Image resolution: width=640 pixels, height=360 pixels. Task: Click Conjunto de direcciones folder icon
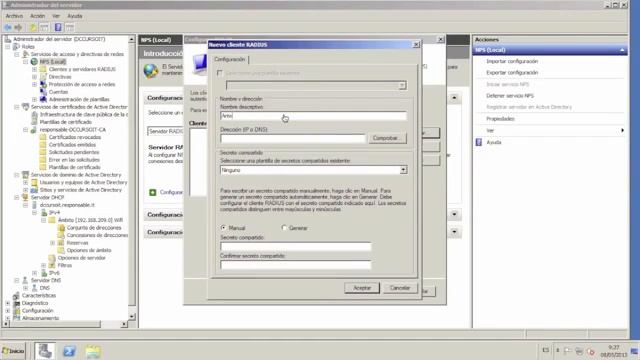(x=61, y=228)
